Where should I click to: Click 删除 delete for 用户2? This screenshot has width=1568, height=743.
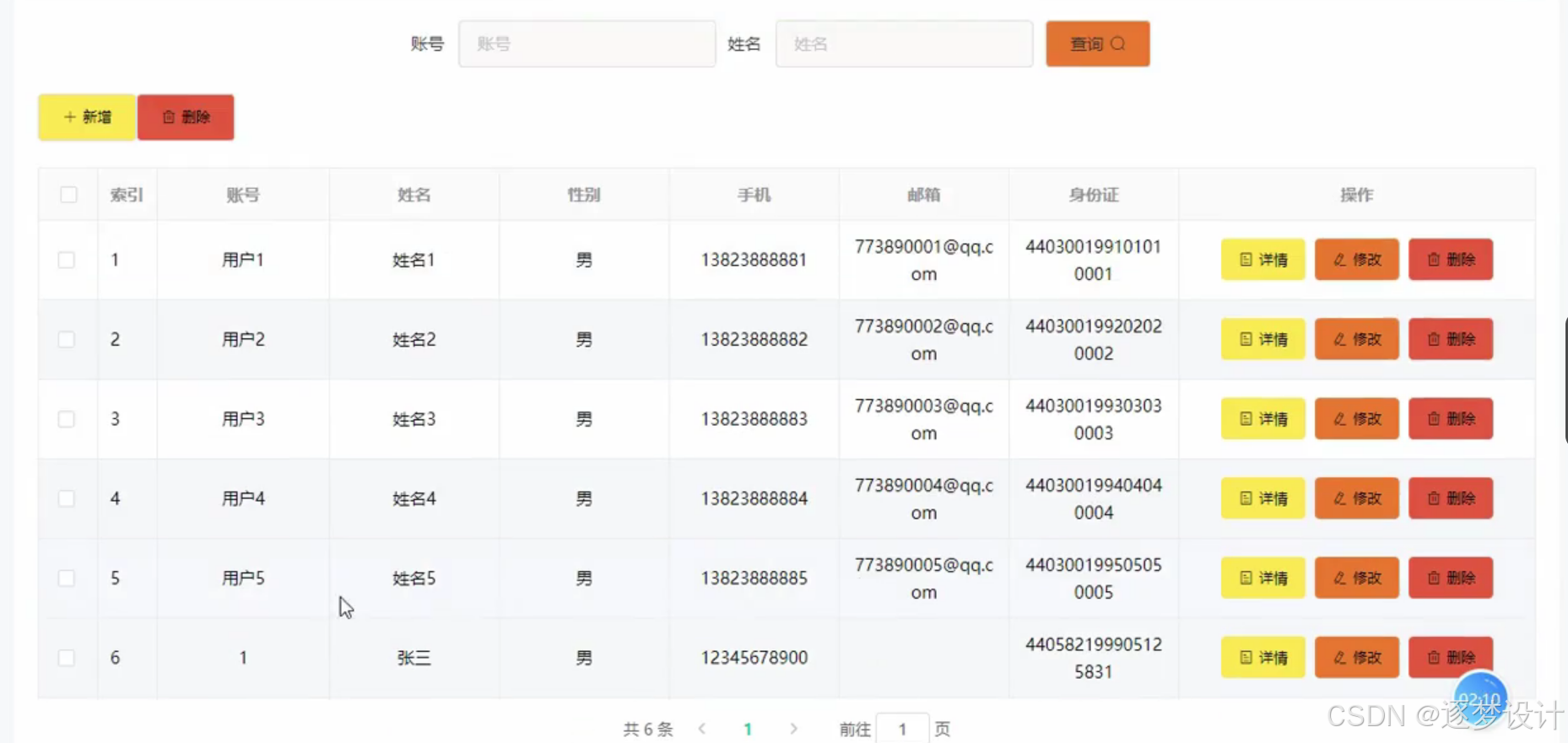tap(1451, 339)
